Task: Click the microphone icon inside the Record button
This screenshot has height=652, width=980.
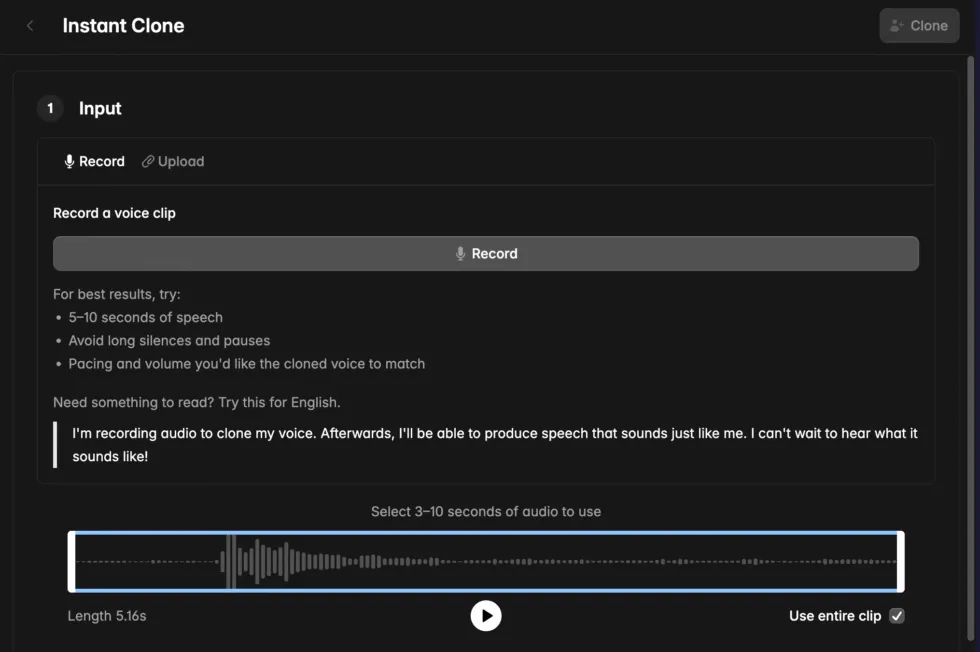Action: coord(461,253)
